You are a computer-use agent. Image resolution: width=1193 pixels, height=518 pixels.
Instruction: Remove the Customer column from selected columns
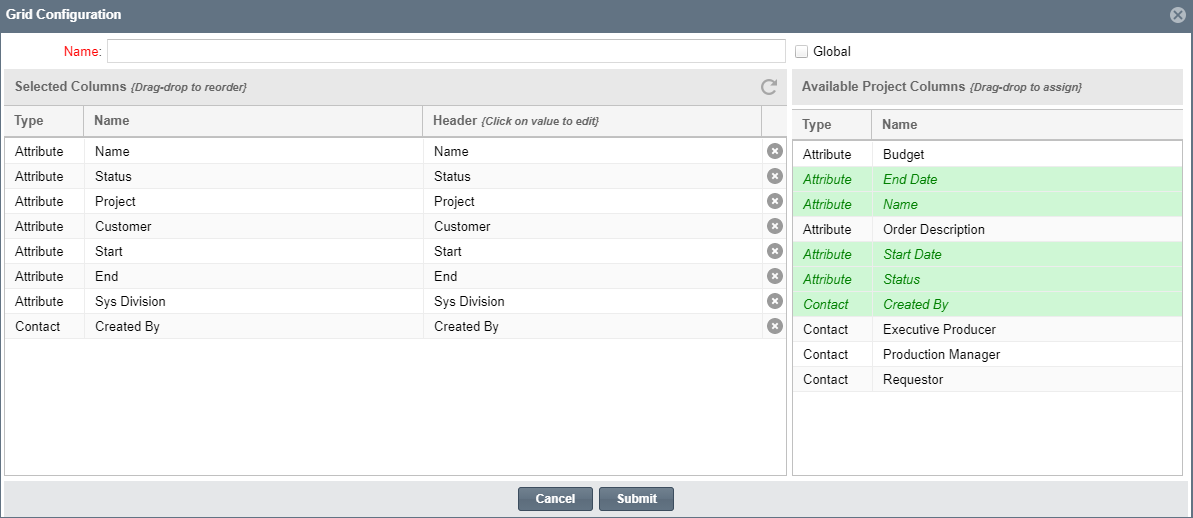click(775, 227)
